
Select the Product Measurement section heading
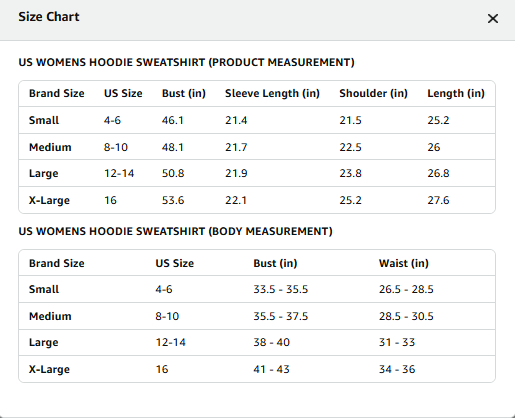186,62
